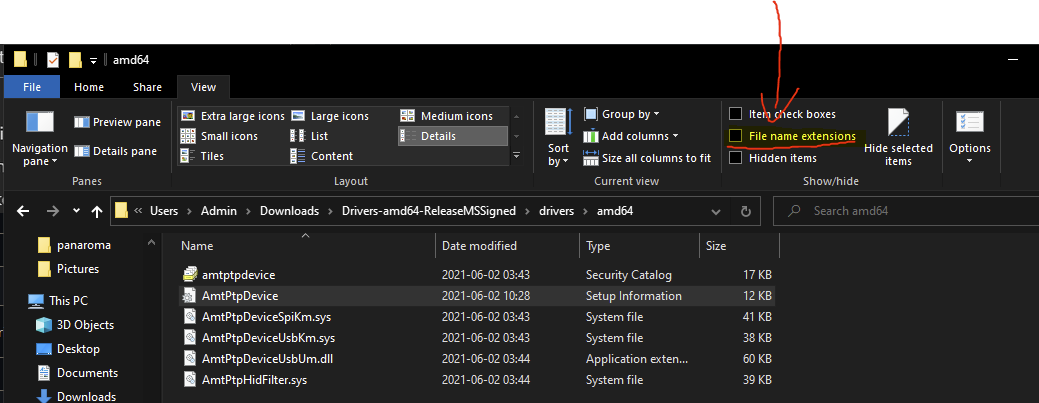1039x403 pixels.
Task: Switch to Small icons layout
Action: click(219, 136)
